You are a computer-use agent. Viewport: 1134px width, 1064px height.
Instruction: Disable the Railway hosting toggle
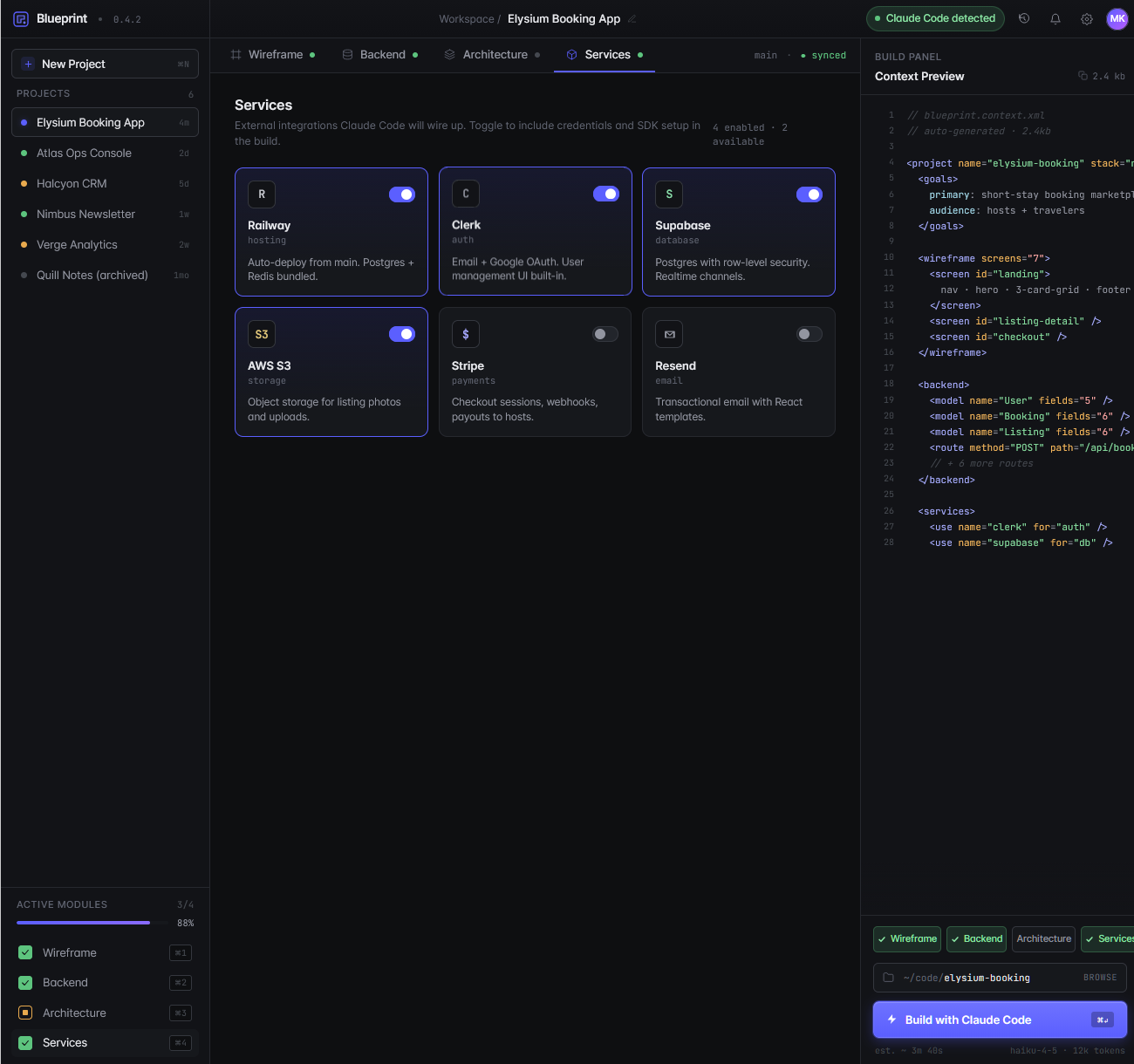[x=402, y=194]
